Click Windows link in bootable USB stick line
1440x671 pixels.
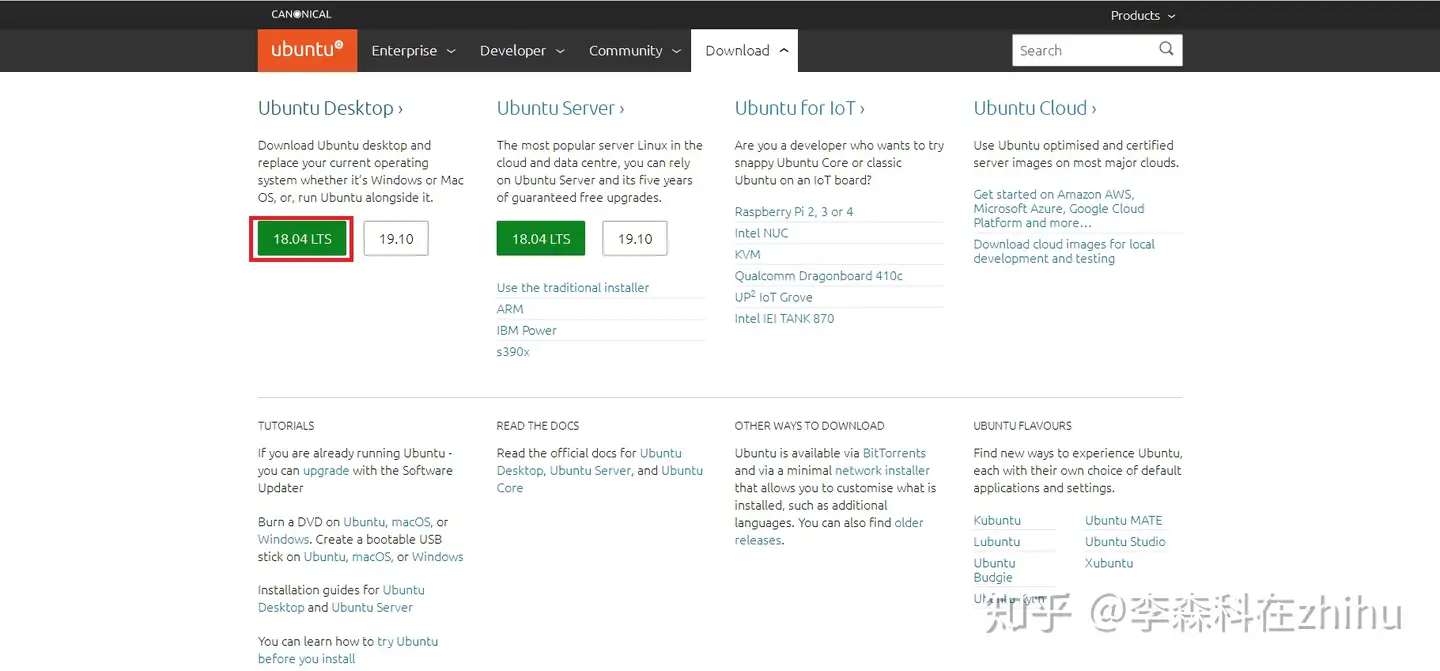click(x=438, y=557)
